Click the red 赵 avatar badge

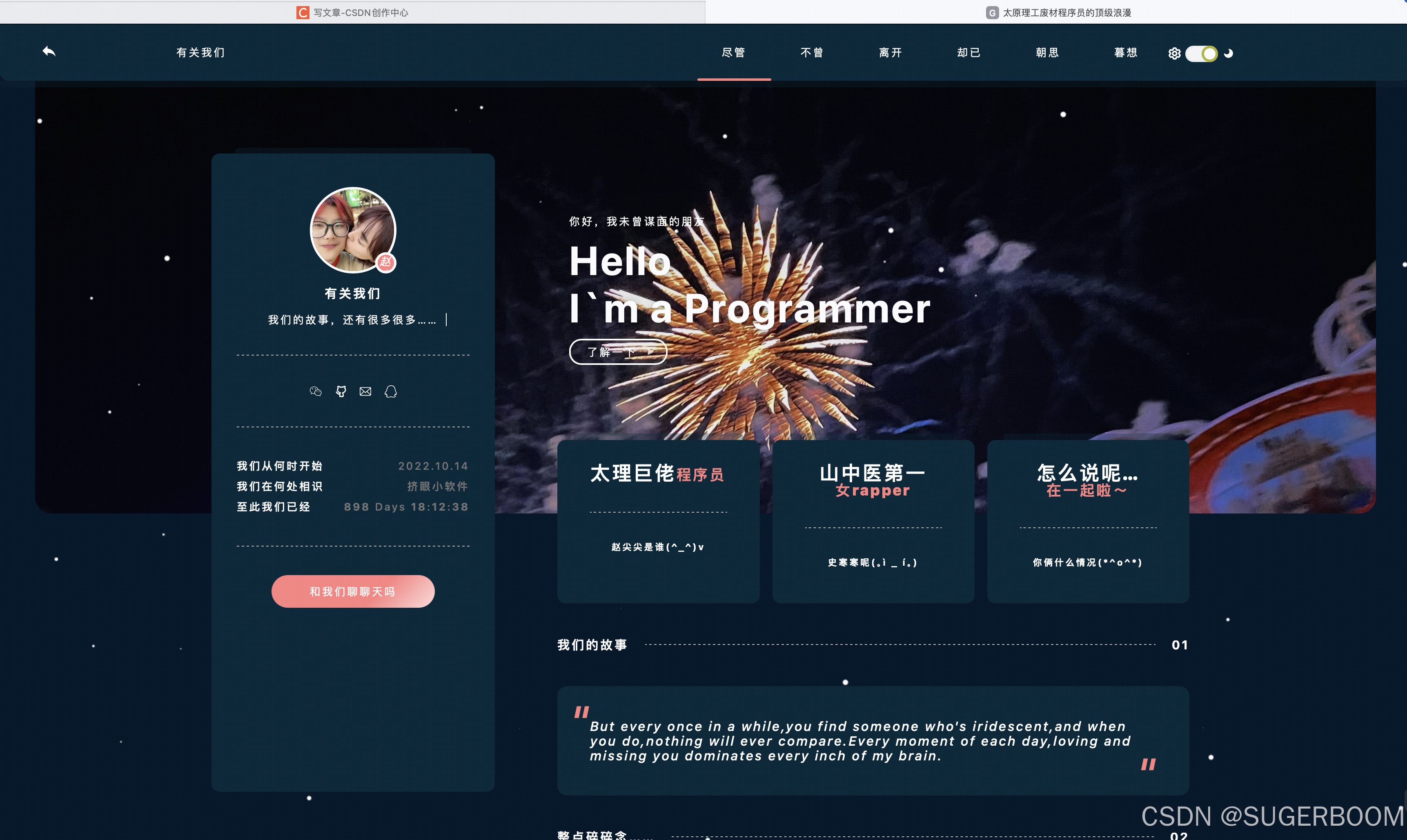pyautogui.click(x=386, y=262)
